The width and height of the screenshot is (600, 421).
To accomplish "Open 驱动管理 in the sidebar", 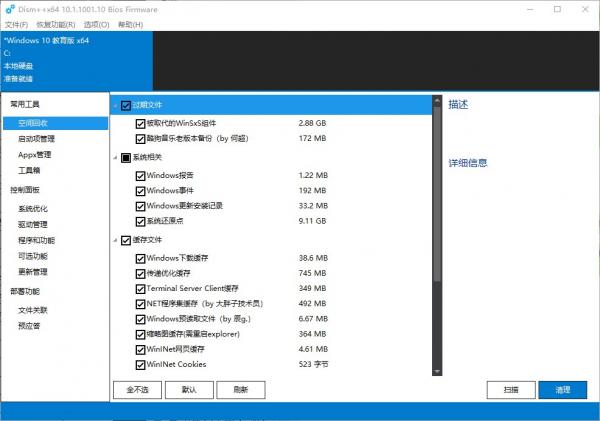I will [33, 224].
